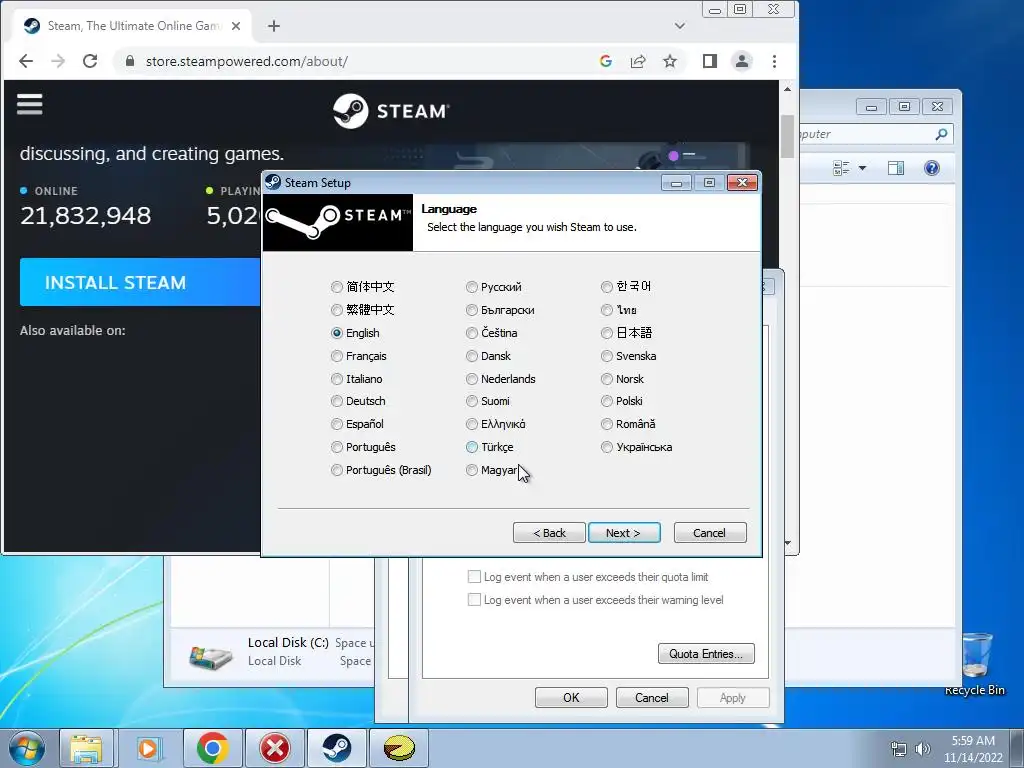Select Українська radio button
The height and width of the screenshot is (768, 1024).
[607, 447]
